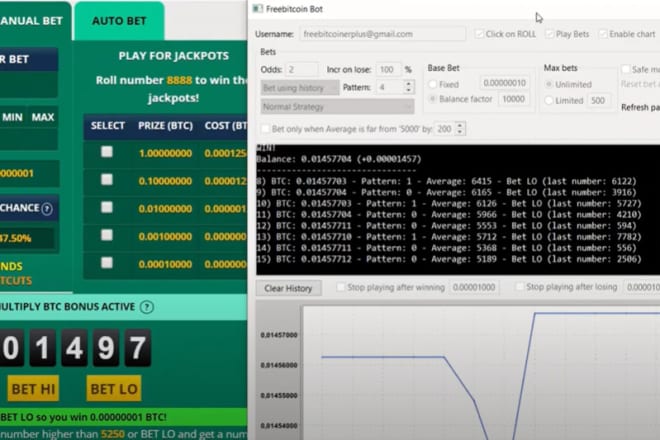The height and width of the screenshot is (440, 660).
Task: Click the Pattern value field
Action: (389, 87)
